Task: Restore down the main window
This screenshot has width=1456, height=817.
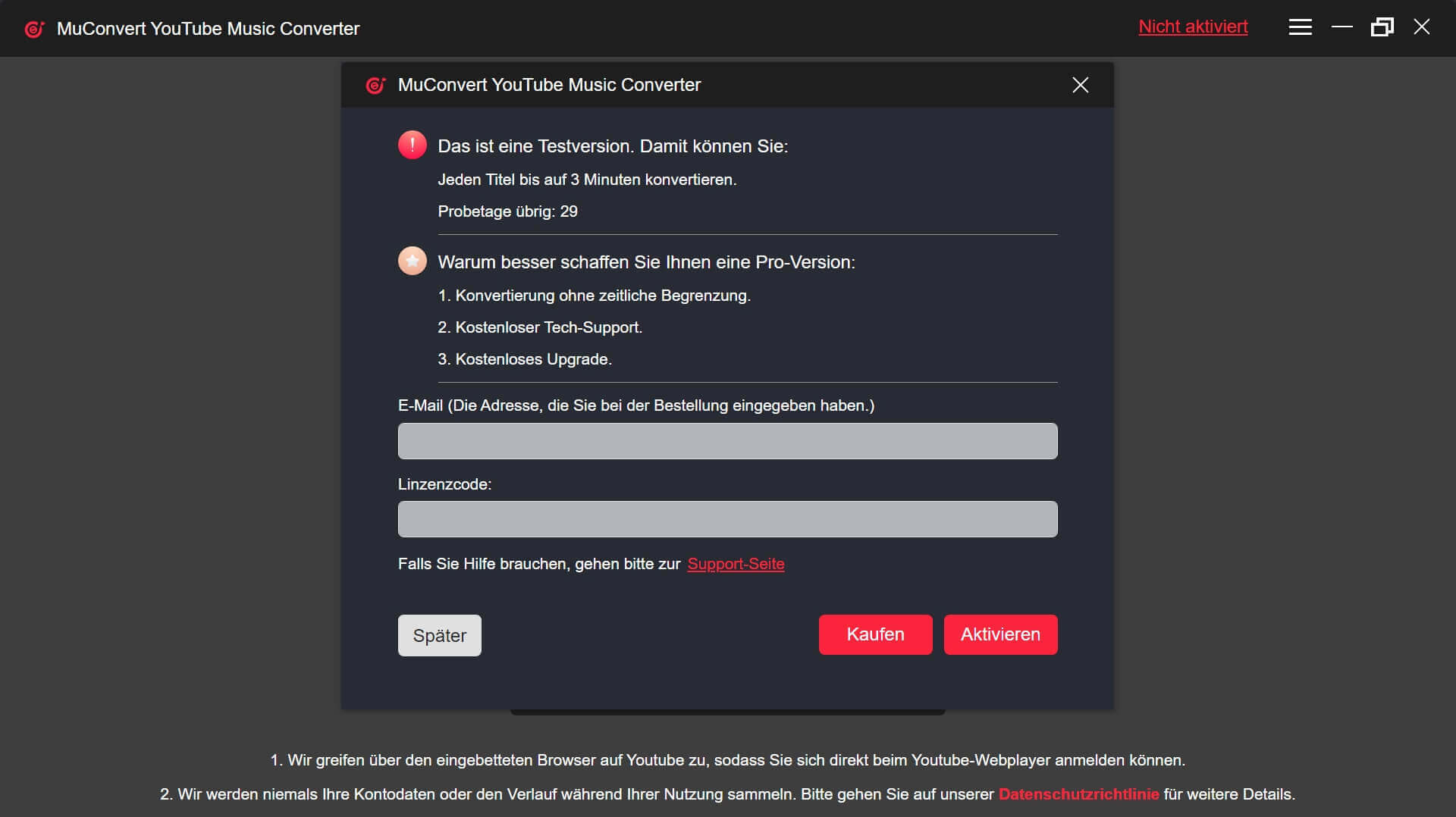Action: coord(1382,27)
